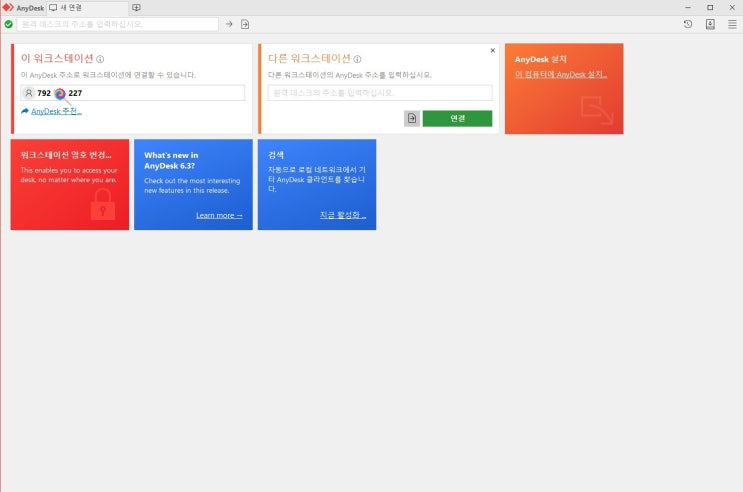Open the 이 컴퓨터에 AnyDesk 설치 link

pyautogui.click(x=561, y=74)
